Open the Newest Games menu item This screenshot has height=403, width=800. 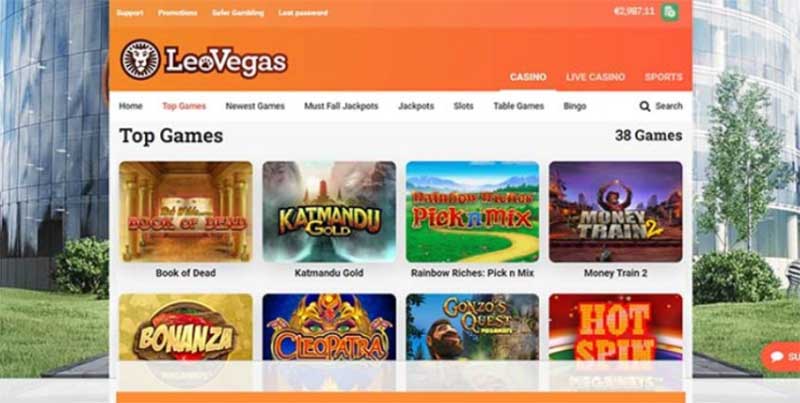[x=255, y=106]
